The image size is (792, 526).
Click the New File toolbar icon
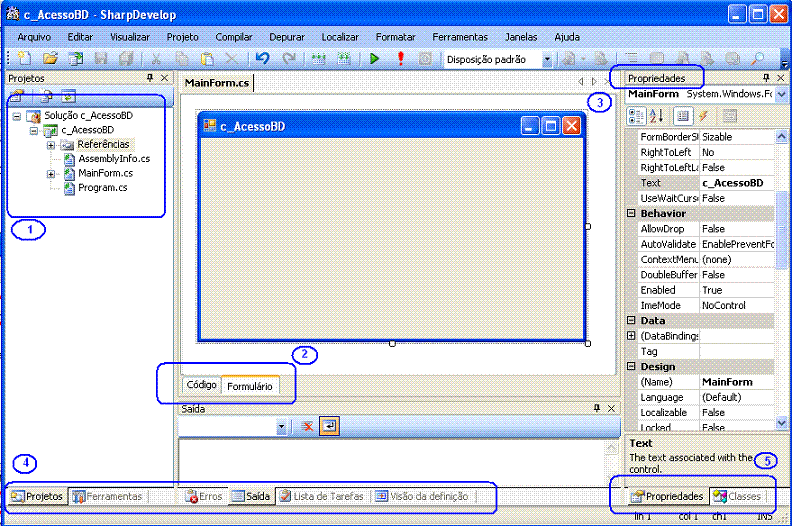point(24,59)
